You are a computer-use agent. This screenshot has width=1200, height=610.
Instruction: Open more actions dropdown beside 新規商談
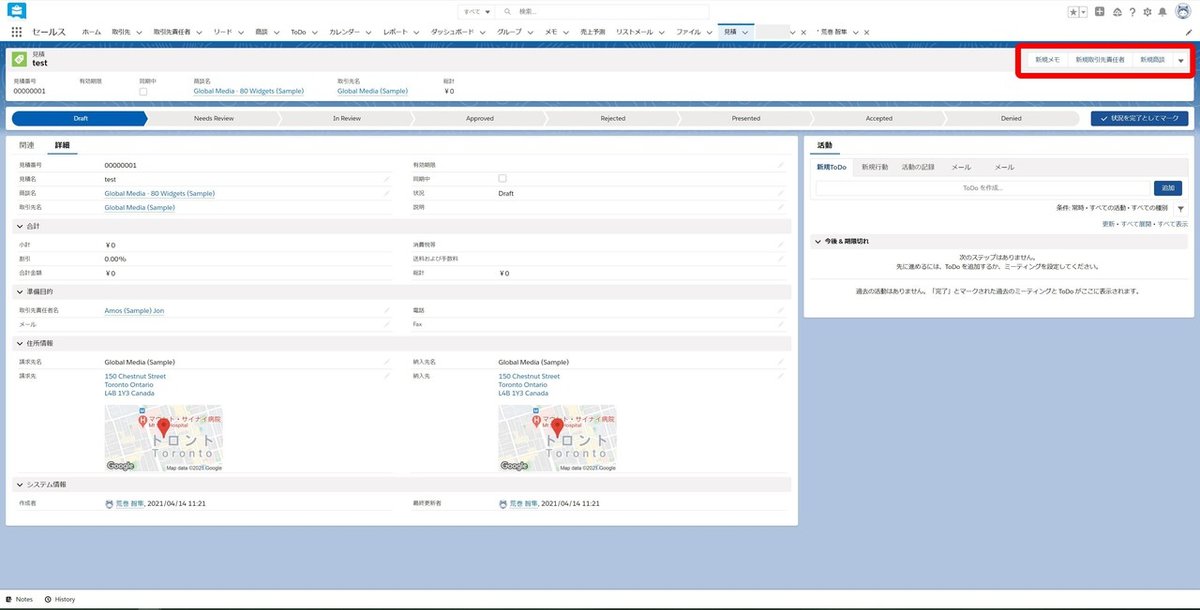point(1181,60)
